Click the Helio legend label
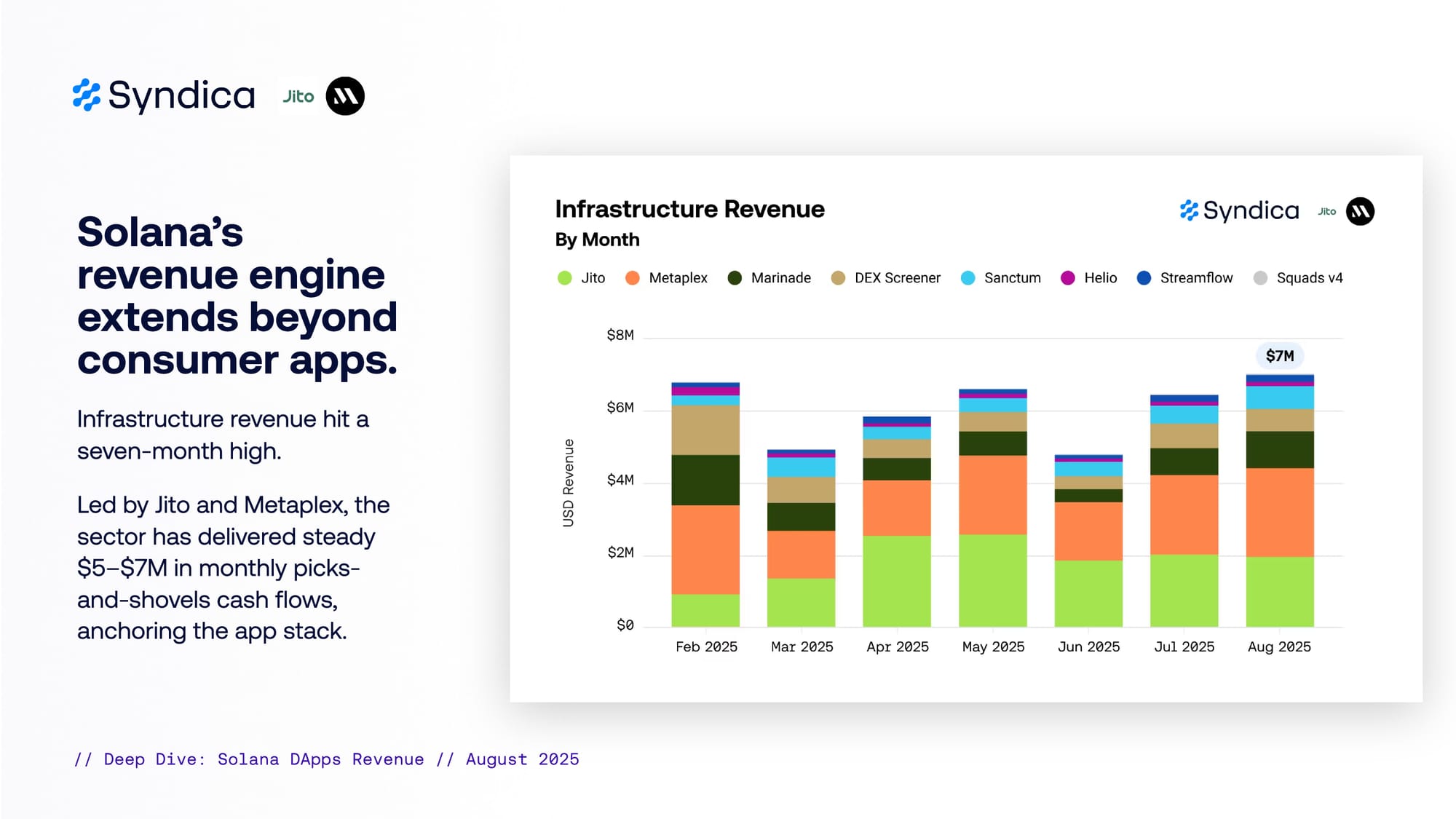This screenshot has width=1456, height=819. [1101, 278]
